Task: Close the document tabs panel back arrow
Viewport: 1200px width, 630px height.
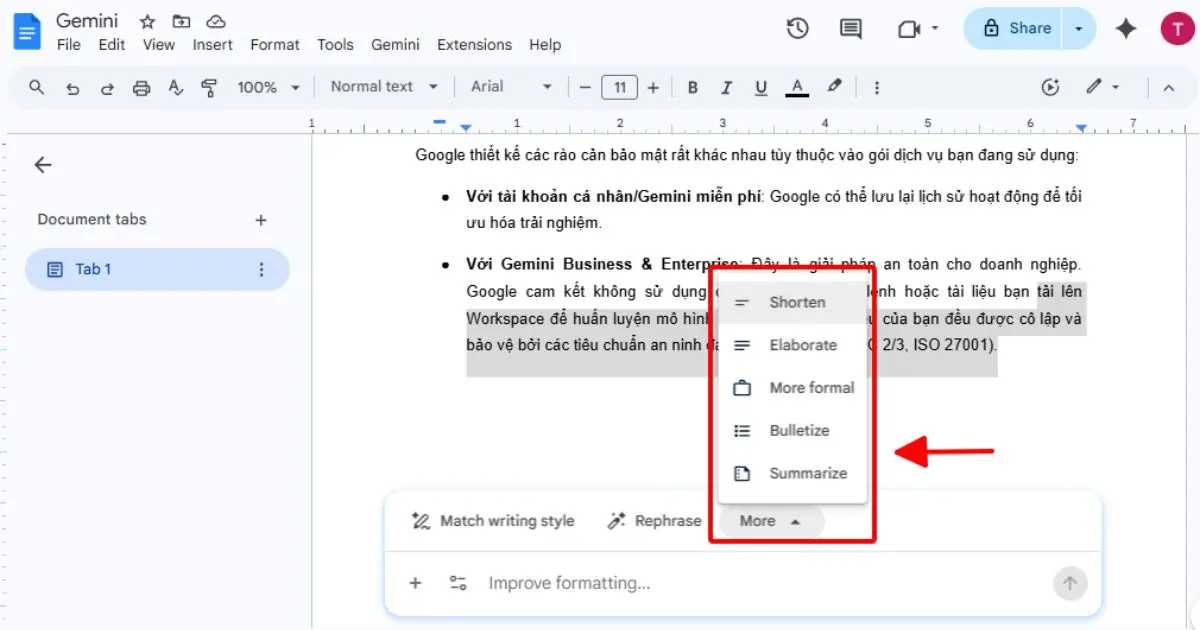Action: 43,165
